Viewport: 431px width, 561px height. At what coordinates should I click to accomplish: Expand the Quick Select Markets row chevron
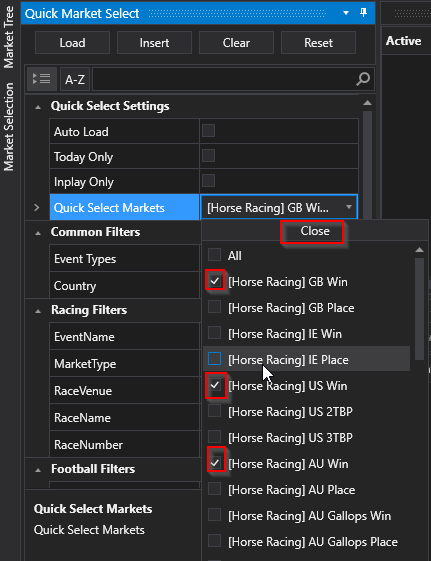tap(36, 208)
